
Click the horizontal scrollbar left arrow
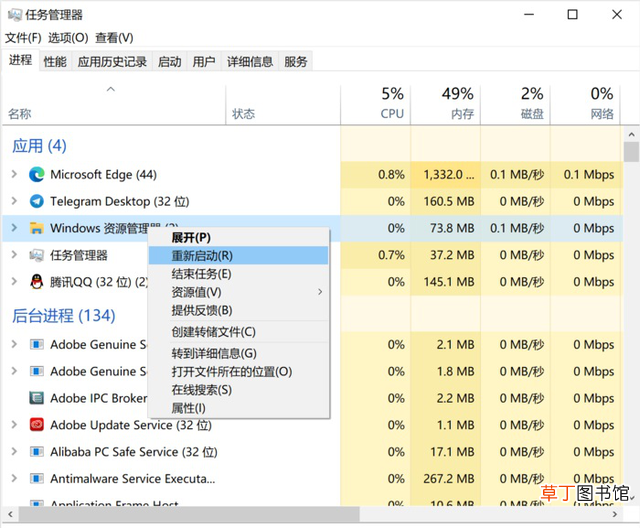click(x=11, y=514)
